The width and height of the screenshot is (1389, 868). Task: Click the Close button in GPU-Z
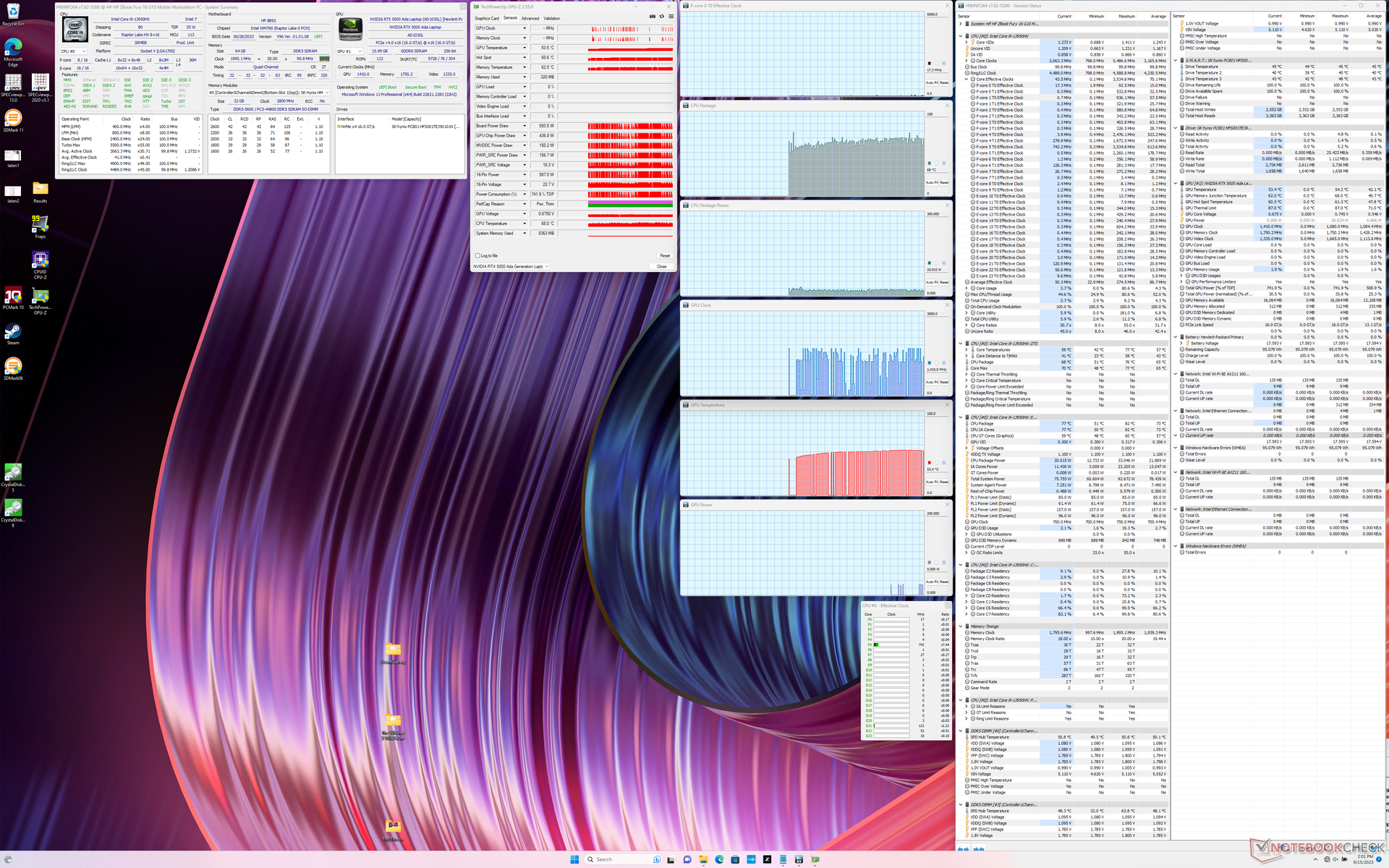pos(661,266)
